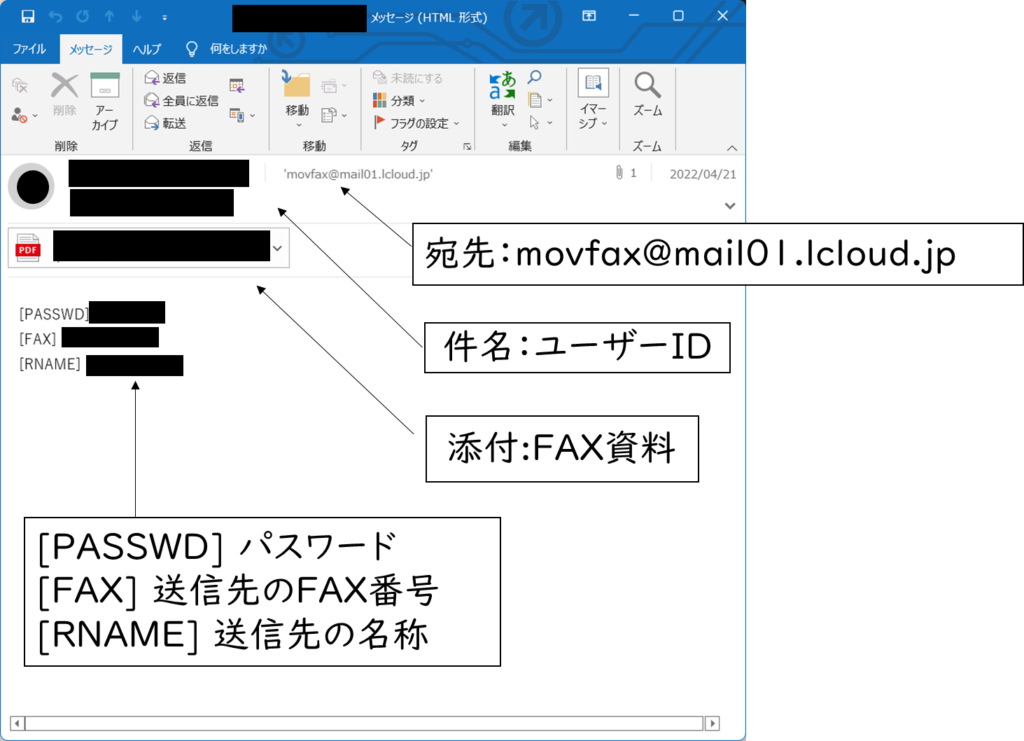Viewport: 1024px width, 741px height.
Task: Click the ズーム magnifier button
Action: (x=647, y=95)
